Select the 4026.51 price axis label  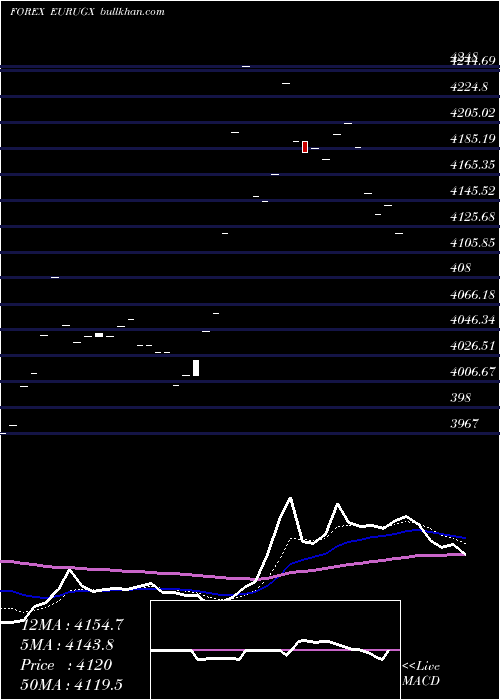[473, 346]
